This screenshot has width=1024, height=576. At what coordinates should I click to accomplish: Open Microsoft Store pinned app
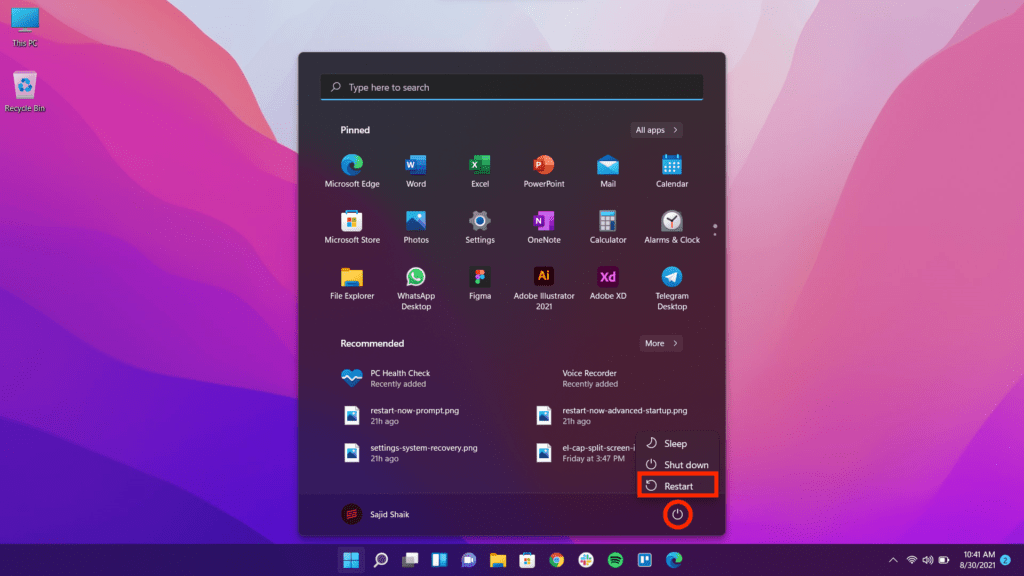(x=351, y=227)
